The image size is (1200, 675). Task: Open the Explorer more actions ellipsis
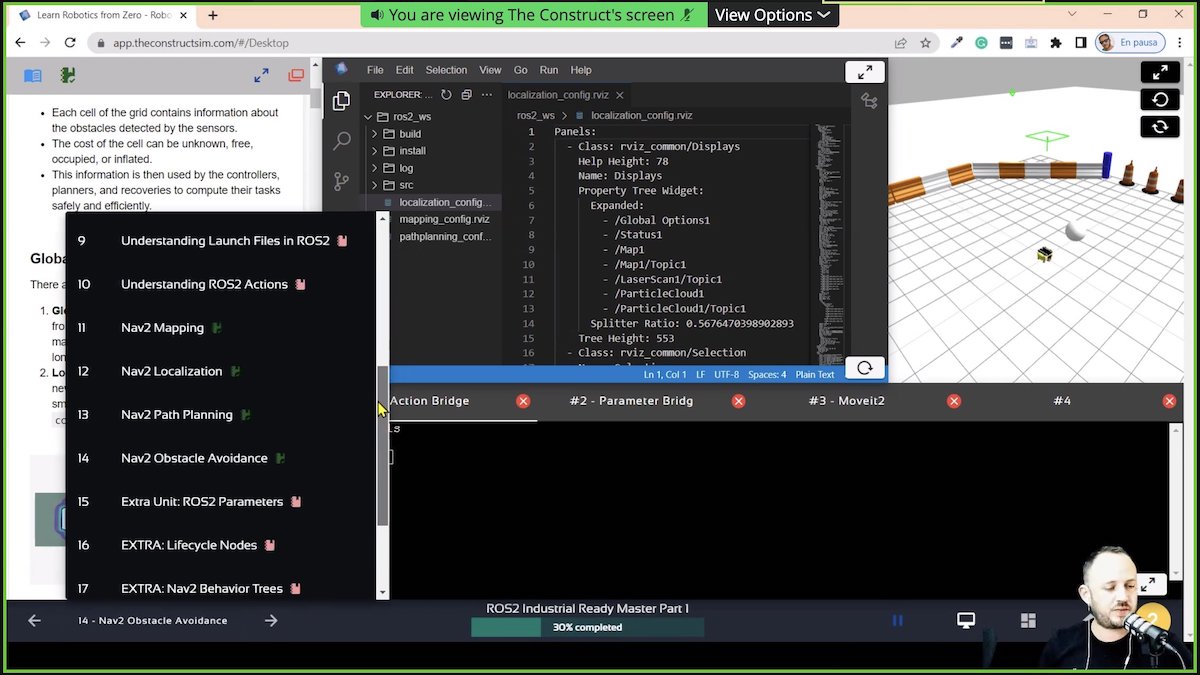(x=488, y=95)
